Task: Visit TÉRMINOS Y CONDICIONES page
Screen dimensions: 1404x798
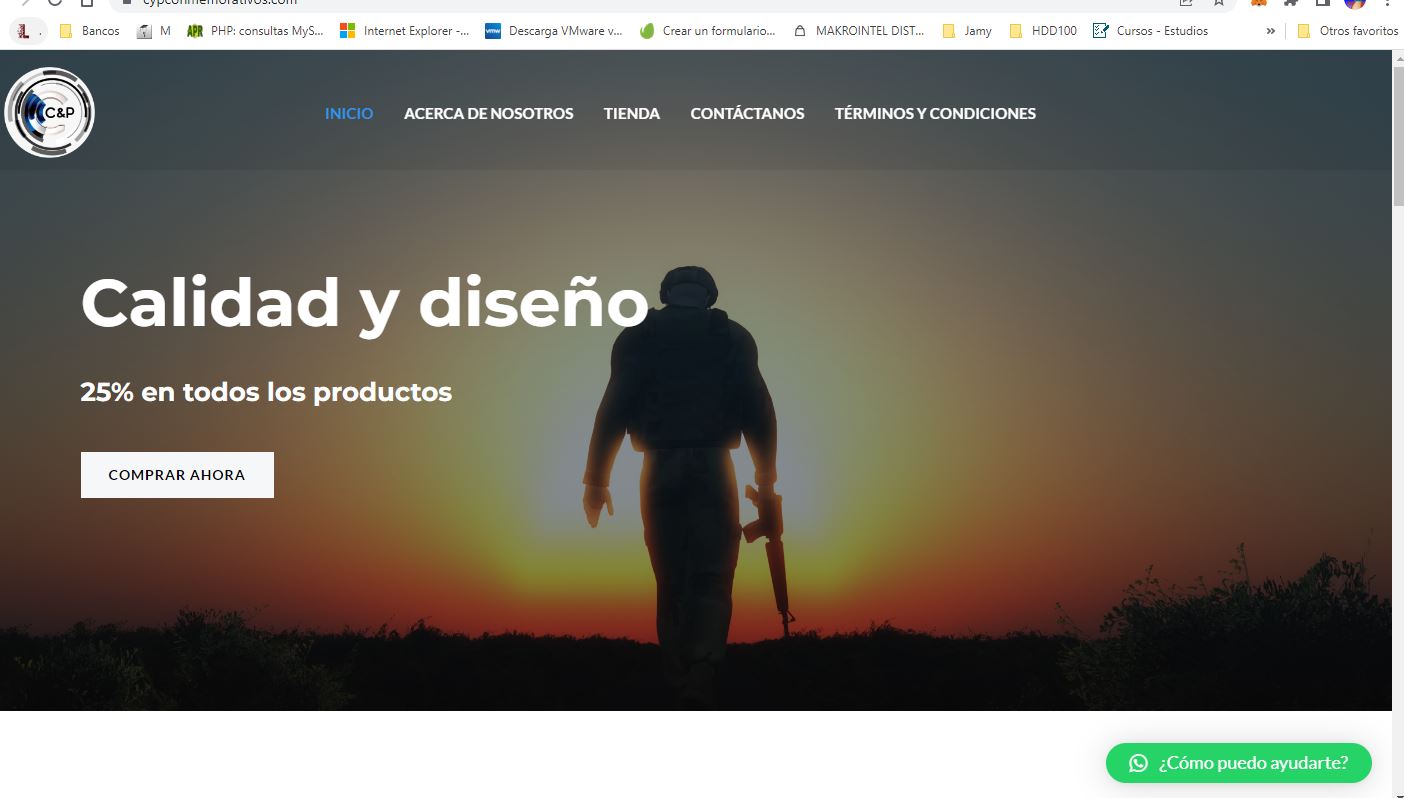Action: [935, 114]
